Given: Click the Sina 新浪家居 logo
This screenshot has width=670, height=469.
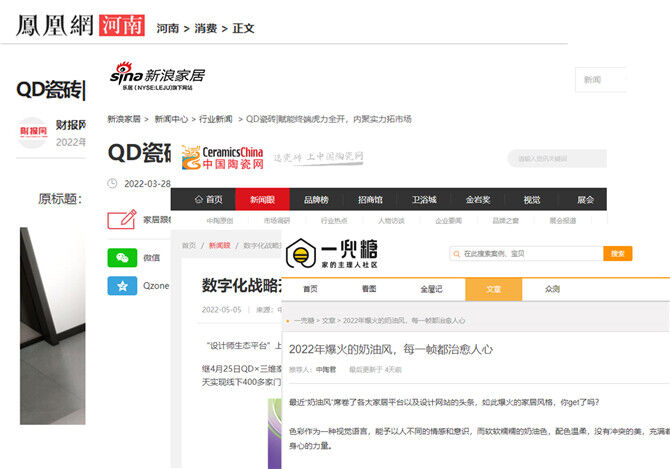Looking at the screenshot, I should tap(157, 75).
